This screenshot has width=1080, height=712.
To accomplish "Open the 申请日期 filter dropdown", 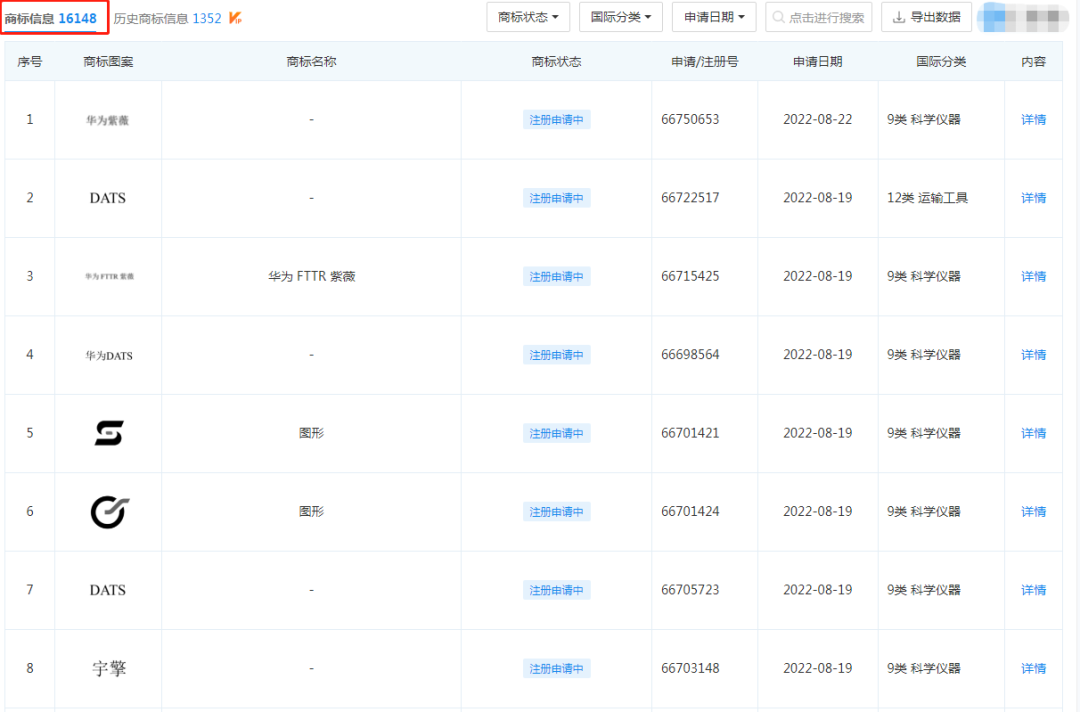I will (714, 17).
